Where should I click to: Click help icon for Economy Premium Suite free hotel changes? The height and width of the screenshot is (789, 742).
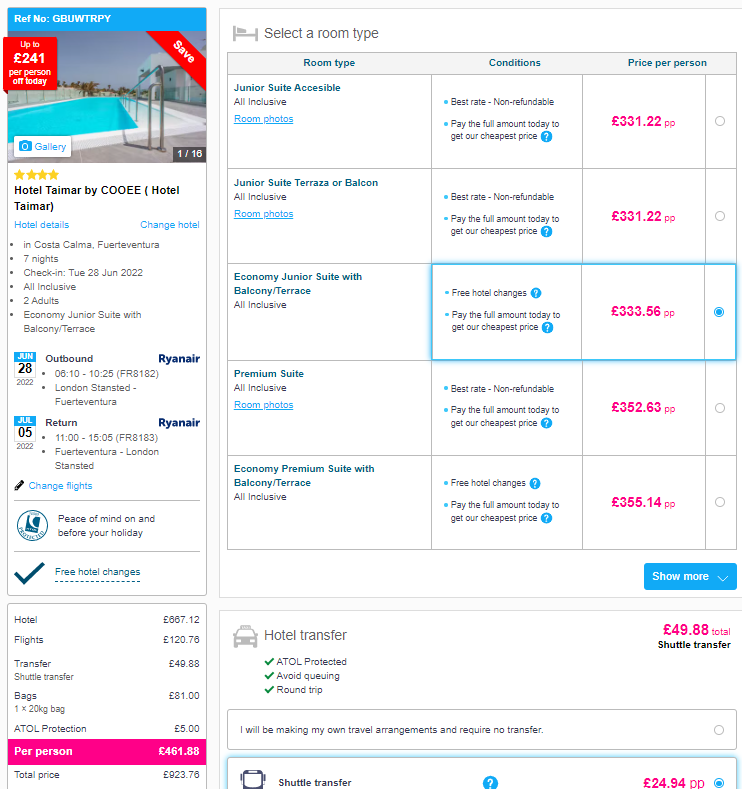pos(535,484)
